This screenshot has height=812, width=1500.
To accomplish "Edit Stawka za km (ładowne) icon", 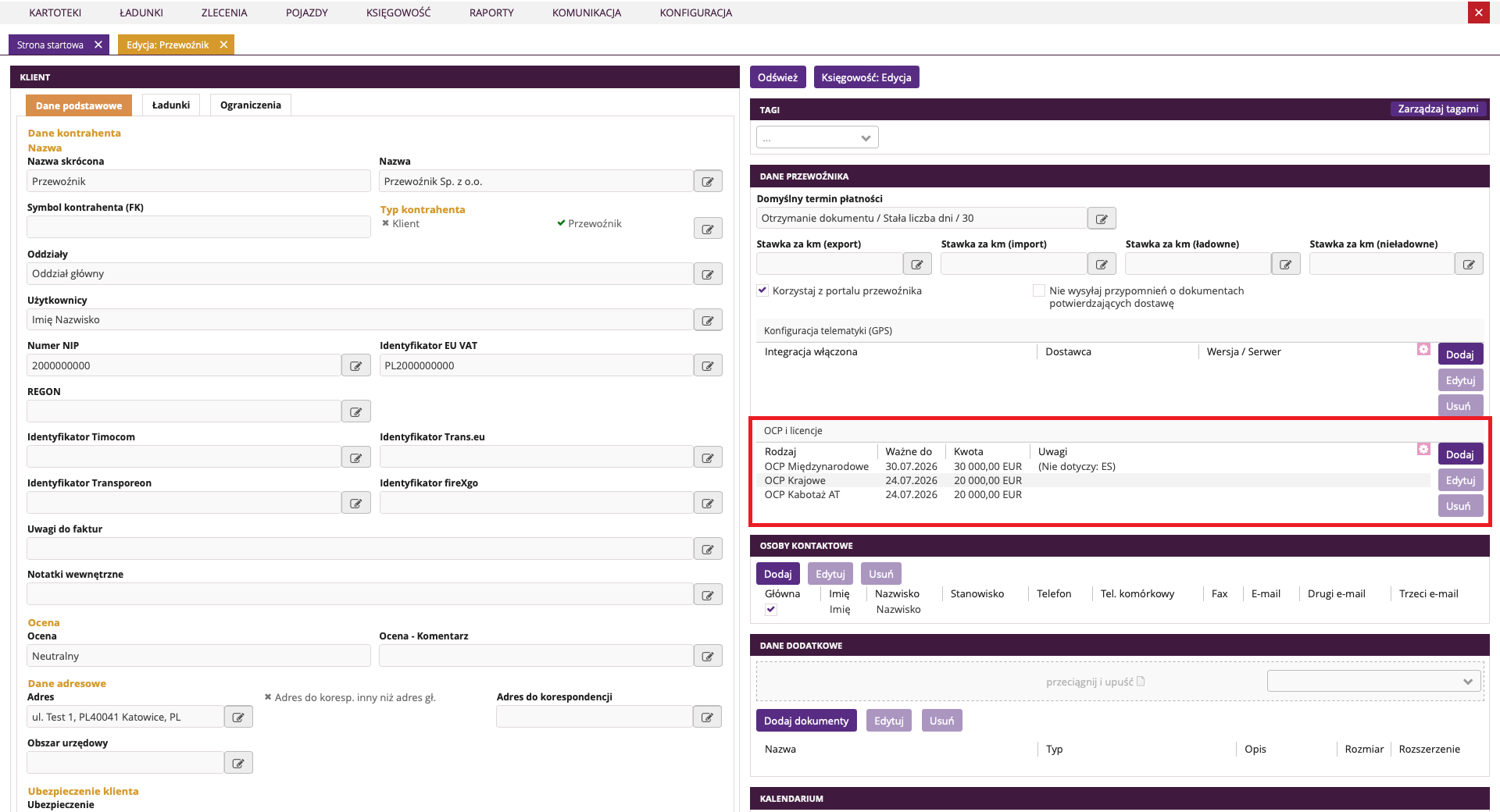I will [1286, 264].
